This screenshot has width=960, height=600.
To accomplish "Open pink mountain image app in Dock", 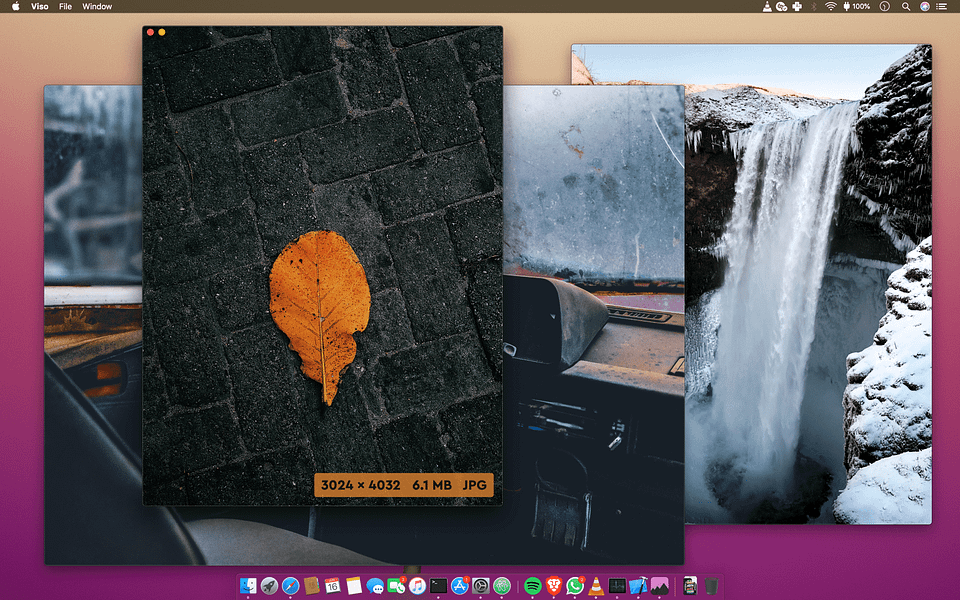I will click(x=659, y=586).
